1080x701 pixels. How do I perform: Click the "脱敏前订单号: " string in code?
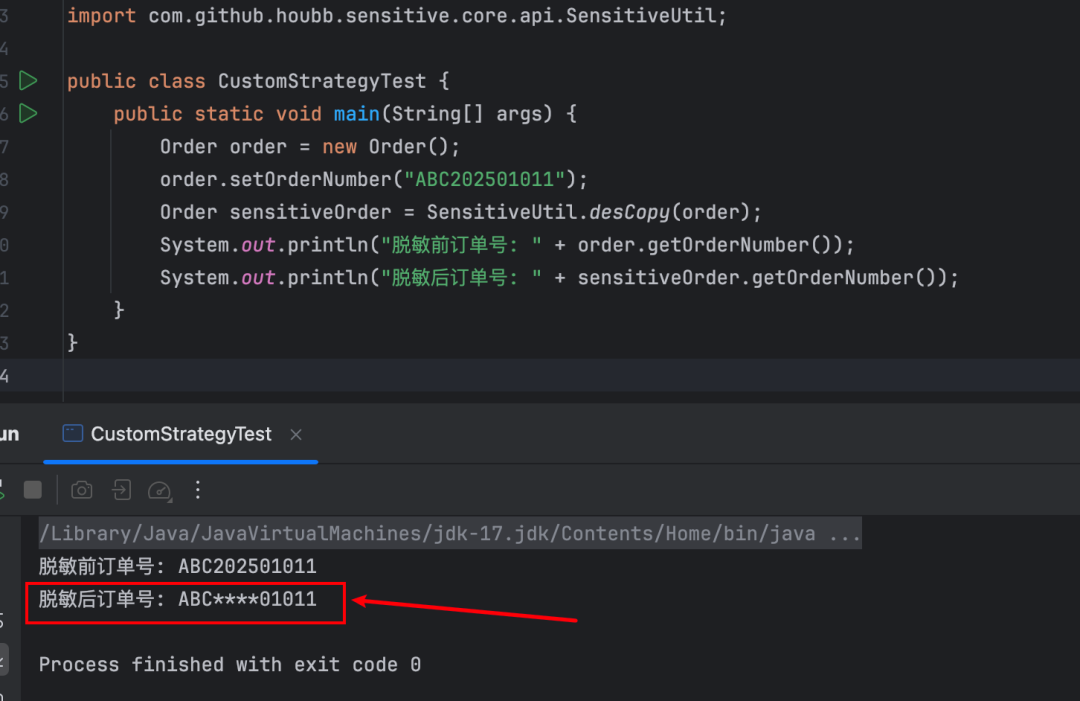[461, 245]
